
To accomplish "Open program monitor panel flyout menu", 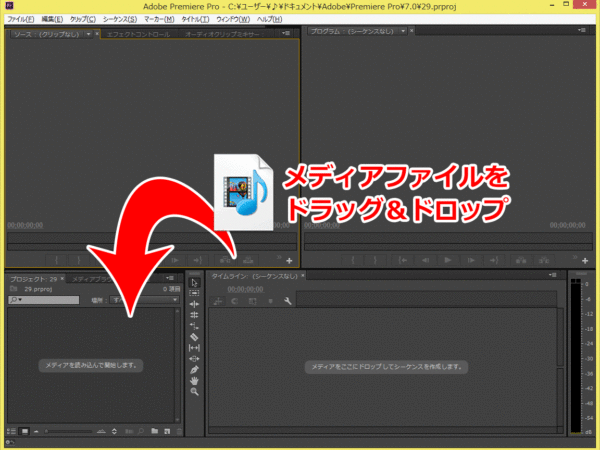I will (582, 30).
